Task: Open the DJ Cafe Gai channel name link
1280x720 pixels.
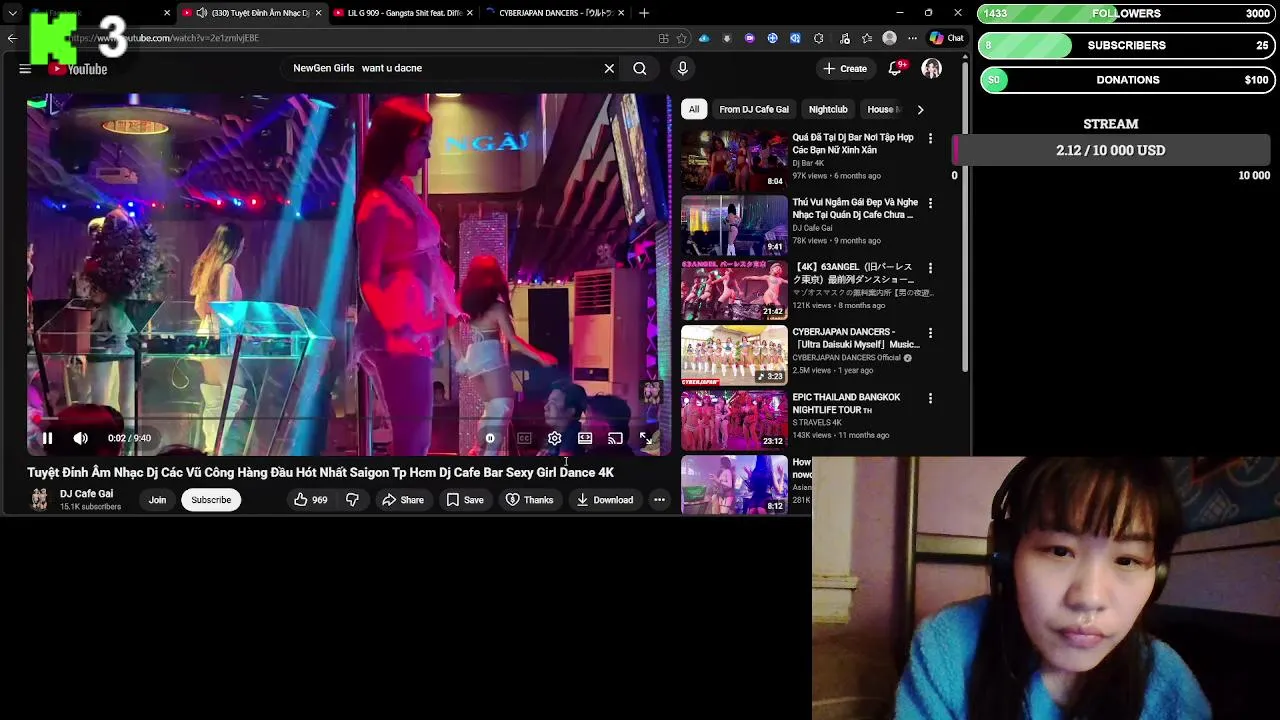Action: coord(86,494)
